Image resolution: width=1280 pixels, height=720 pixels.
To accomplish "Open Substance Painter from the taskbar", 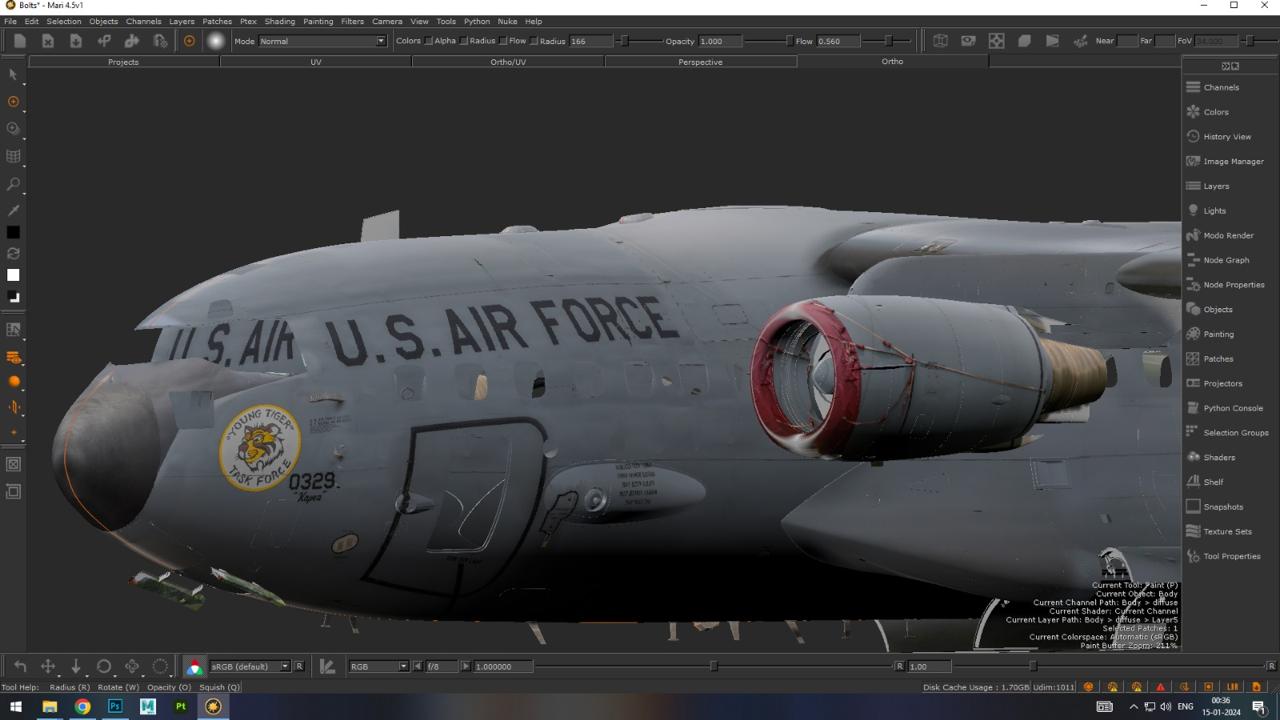I will coord(181,706).
